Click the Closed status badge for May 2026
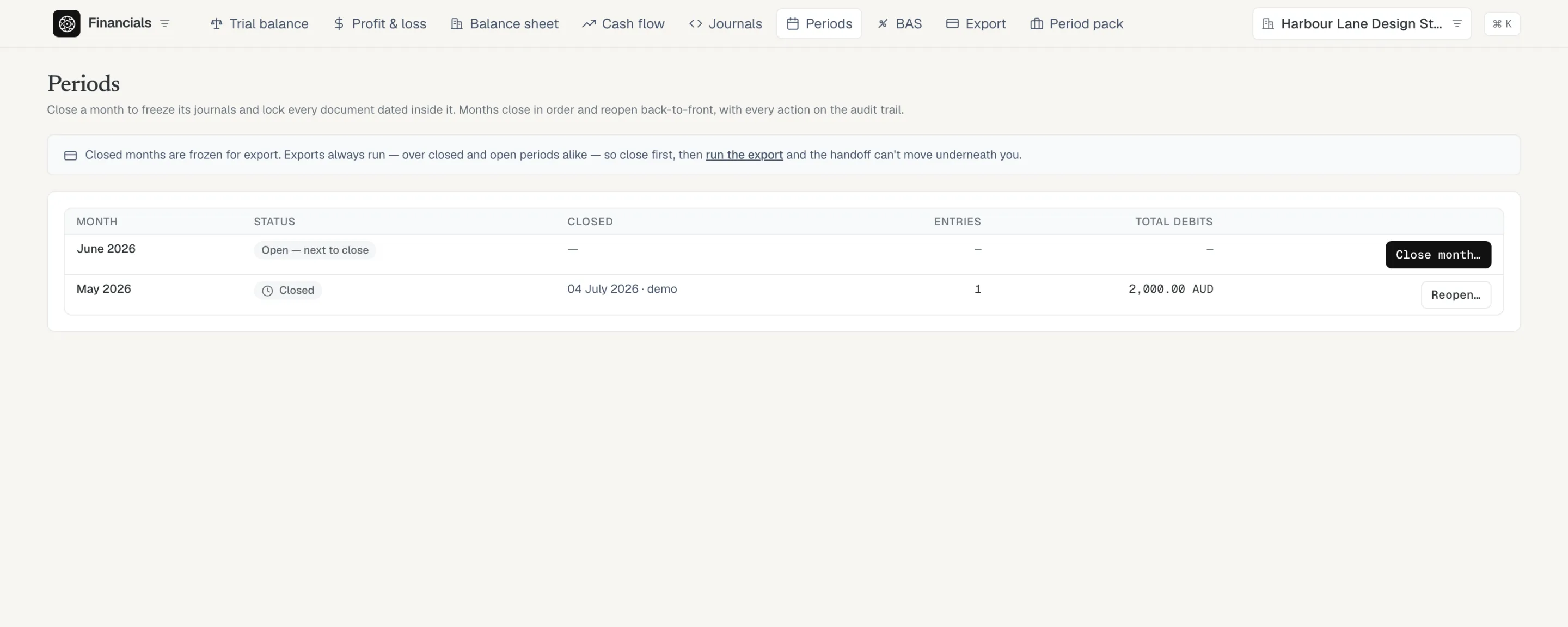Viewport: 1568px width, 627px height. coord(288,290)
